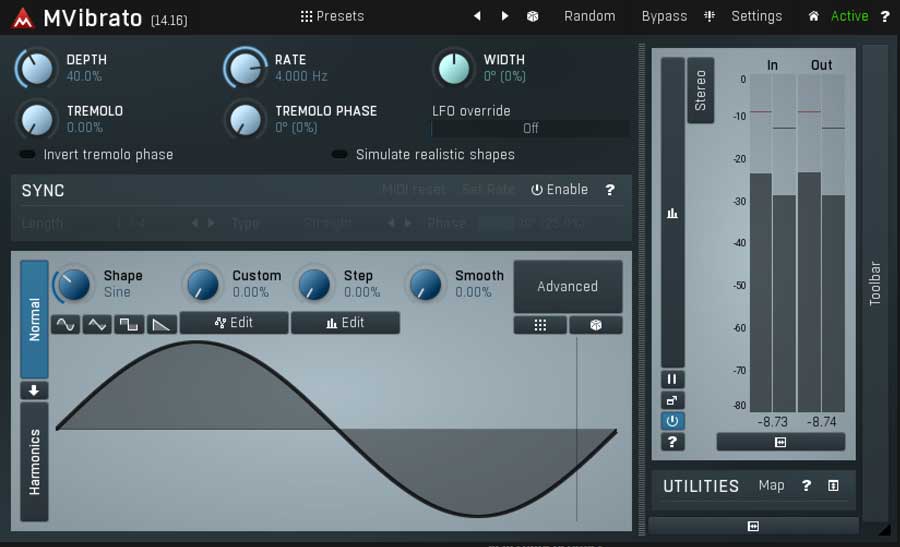
Task: Open the Sync section help icon
Action: (610, 189)
